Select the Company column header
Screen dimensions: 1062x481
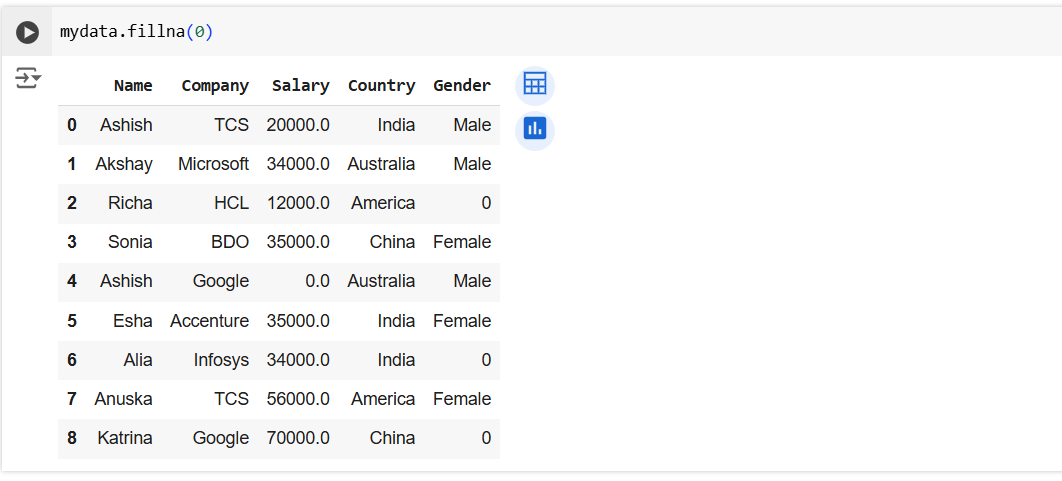pos(215,86)
